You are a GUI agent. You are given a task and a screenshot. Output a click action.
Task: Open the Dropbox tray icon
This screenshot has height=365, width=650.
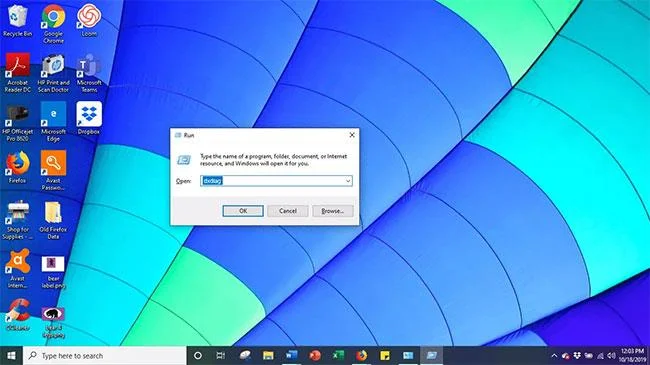pyautogui.click(x=577, y=356)
